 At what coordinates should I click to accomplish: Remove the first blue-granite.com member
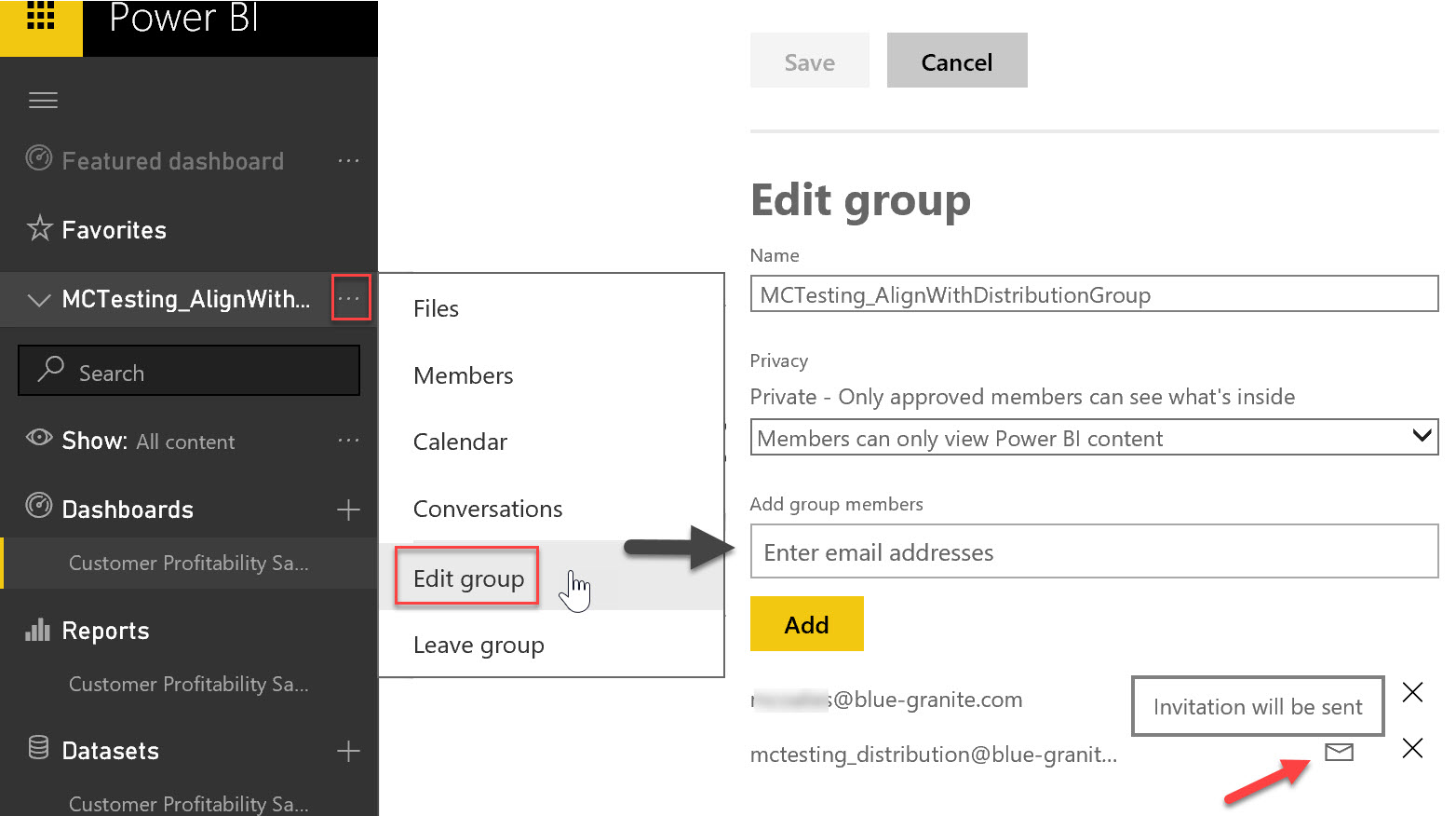coord(1412,692)
